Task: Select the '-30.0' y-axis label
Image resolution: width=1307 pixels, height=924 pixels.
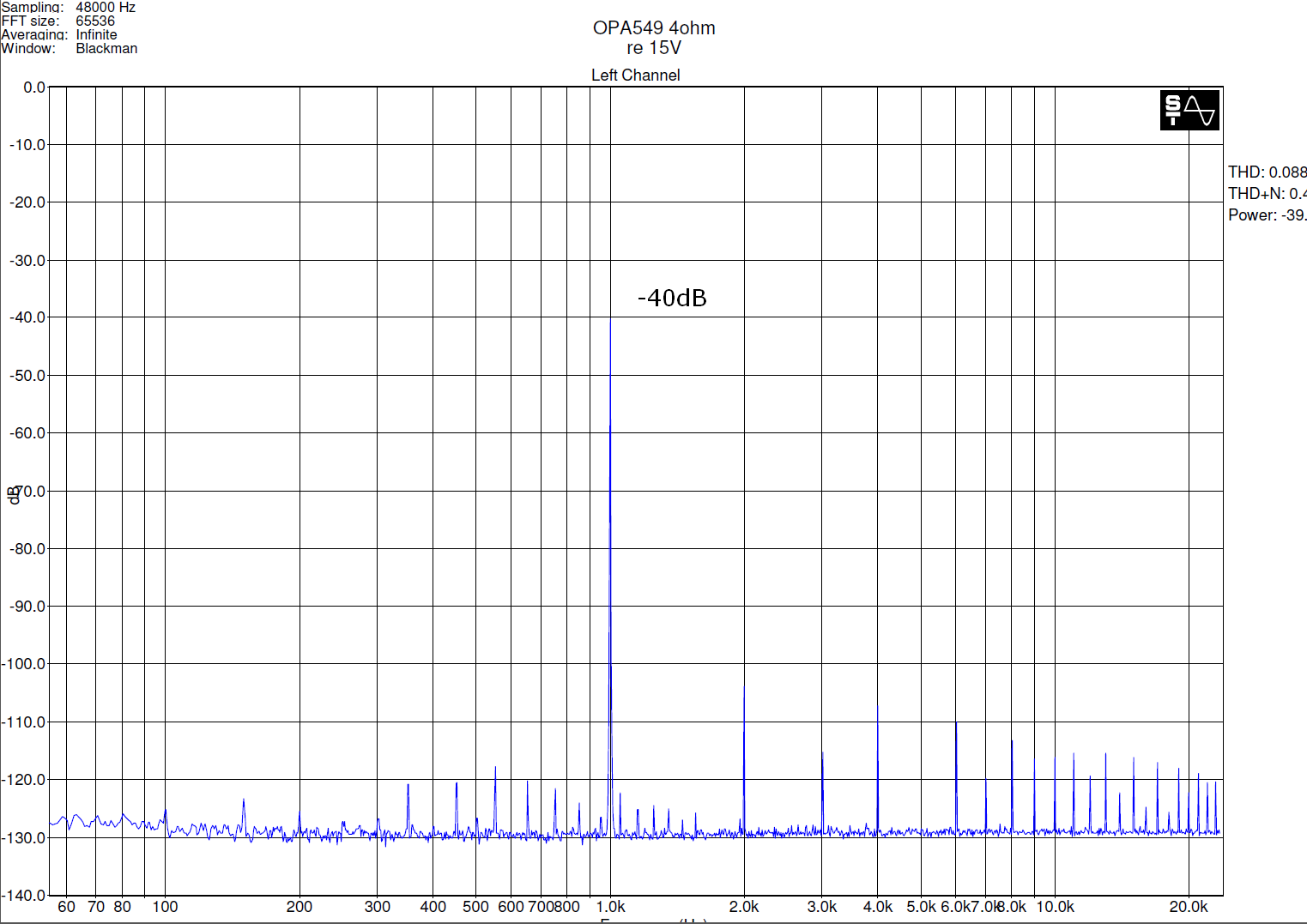Action: click(27, 260)
